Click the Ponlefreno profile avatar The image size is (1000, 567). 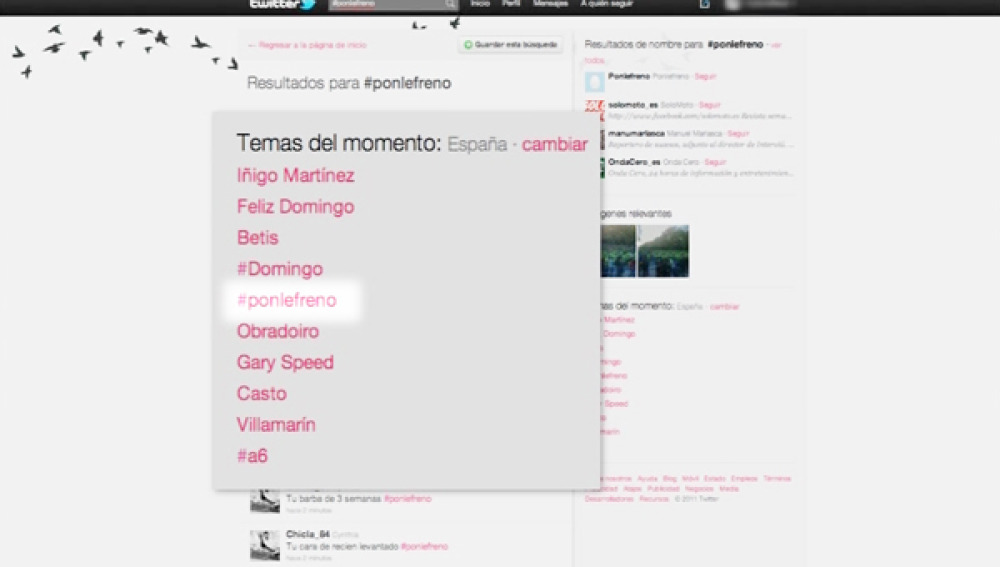[594, 82]
